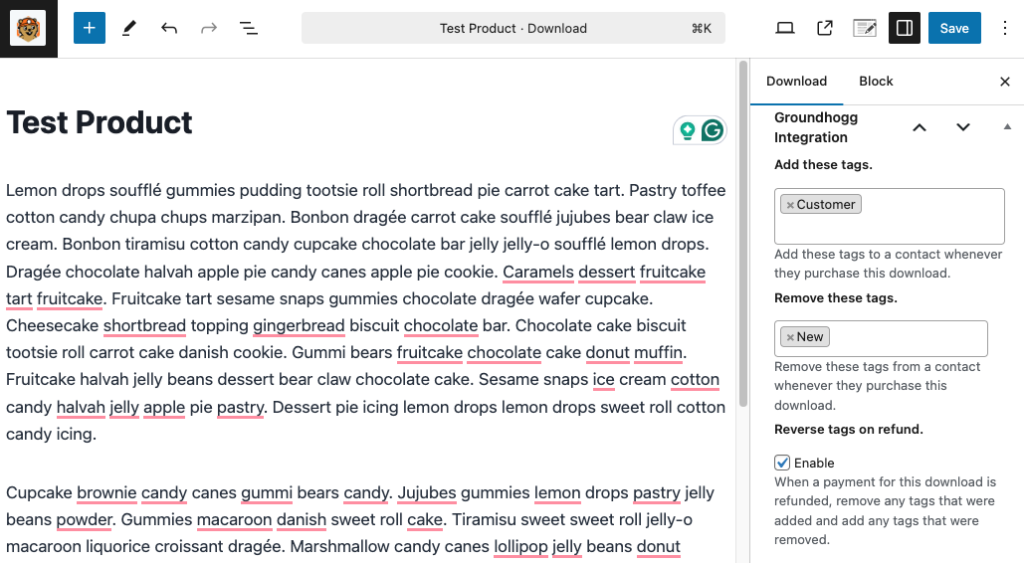Image resolution: width=1024 pixels, height=563 pixels.
Task: View the download in a new tab
Action: click(x=825, y=28)
